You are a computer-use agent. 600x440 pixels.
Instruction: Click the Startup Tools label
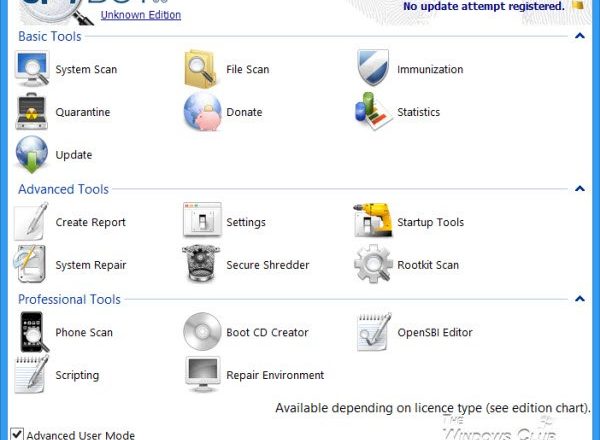pos(430,222)
